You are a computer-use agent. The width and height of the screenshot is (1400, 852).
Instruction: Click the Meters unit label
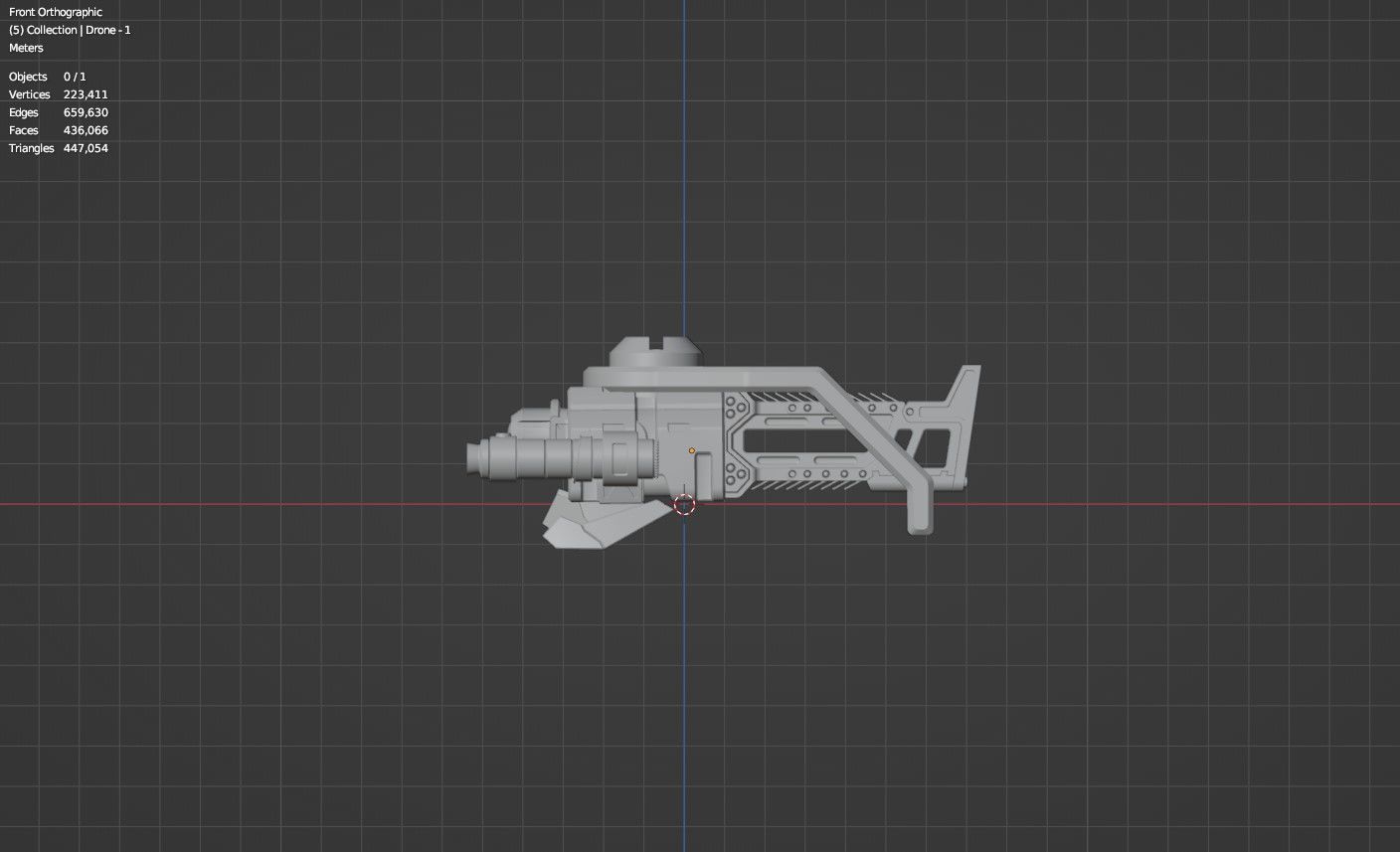click(x=26, y=48)
